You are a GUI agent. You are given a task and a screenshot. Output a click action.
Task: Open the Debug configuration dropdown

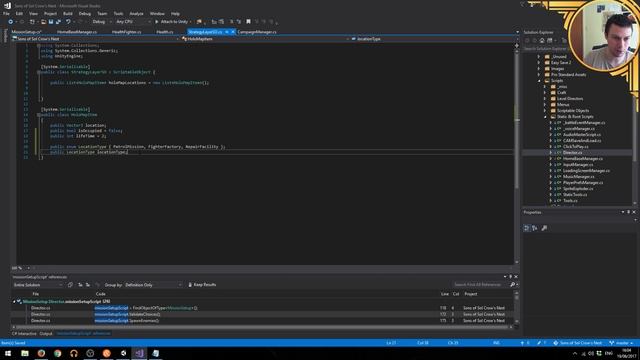[x=101, y=22]
